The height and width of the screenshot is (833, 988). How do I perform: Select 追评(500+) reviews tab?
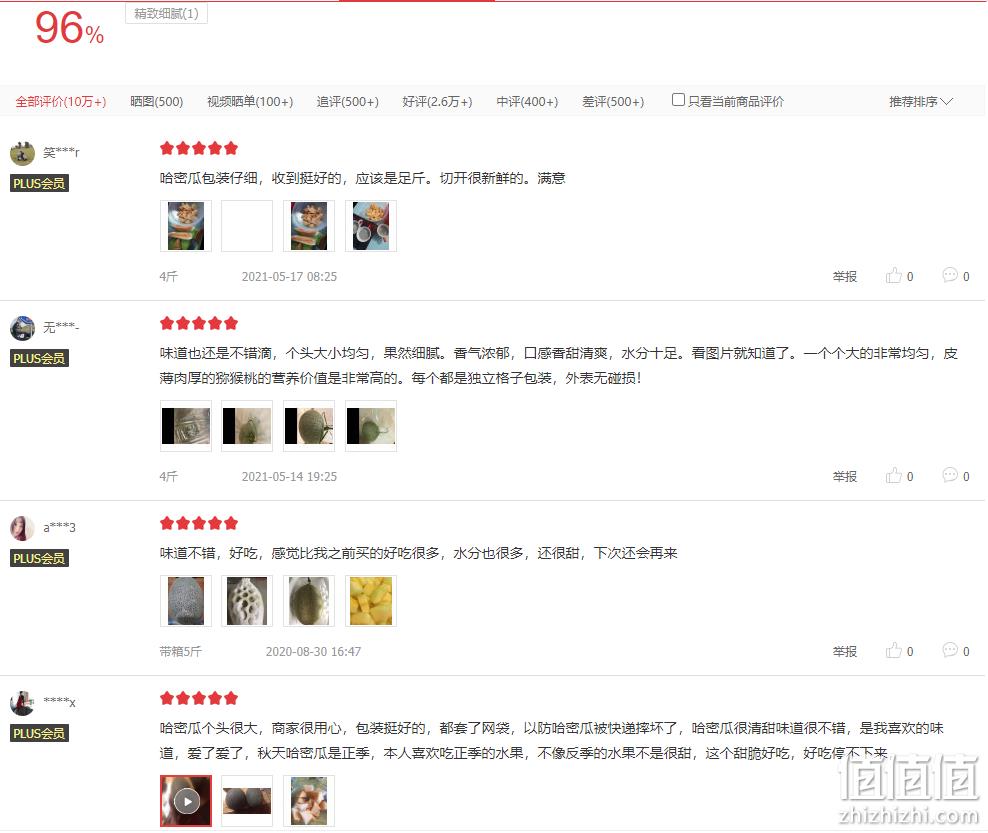pyautogui.click(x=347, y=101)
